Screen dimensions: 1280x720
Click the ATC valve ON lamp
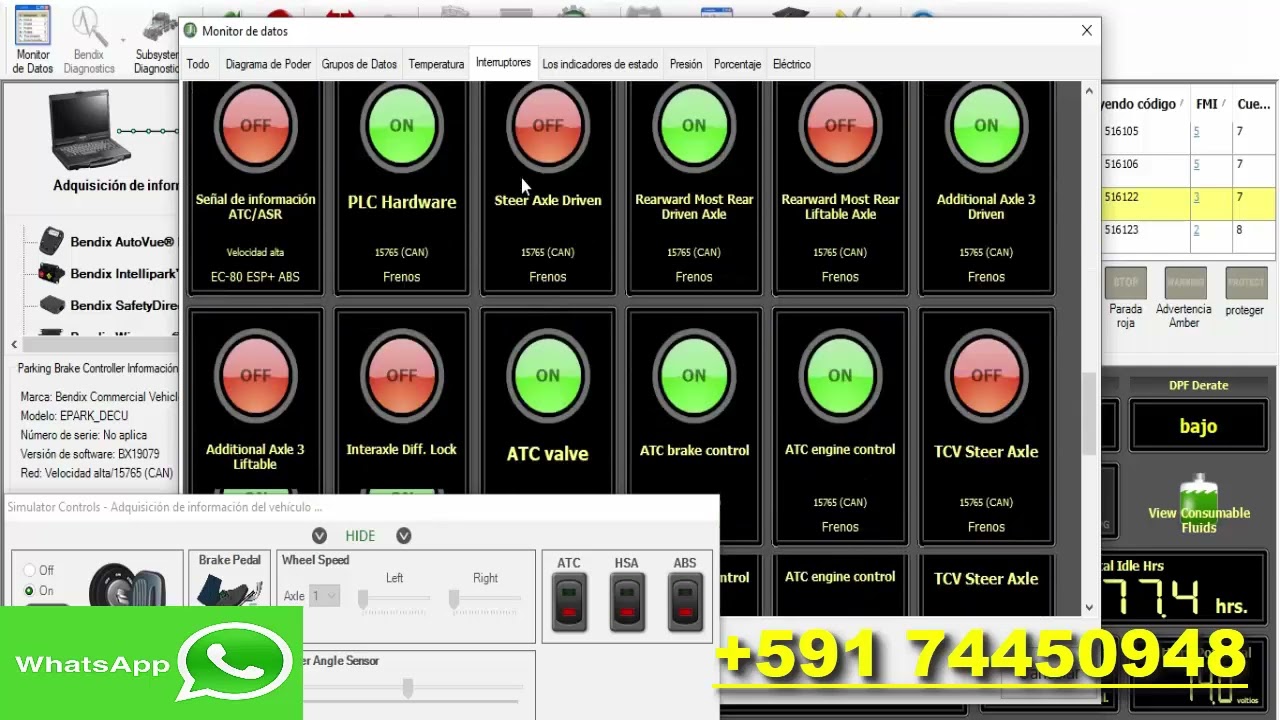tap(547, 375)
